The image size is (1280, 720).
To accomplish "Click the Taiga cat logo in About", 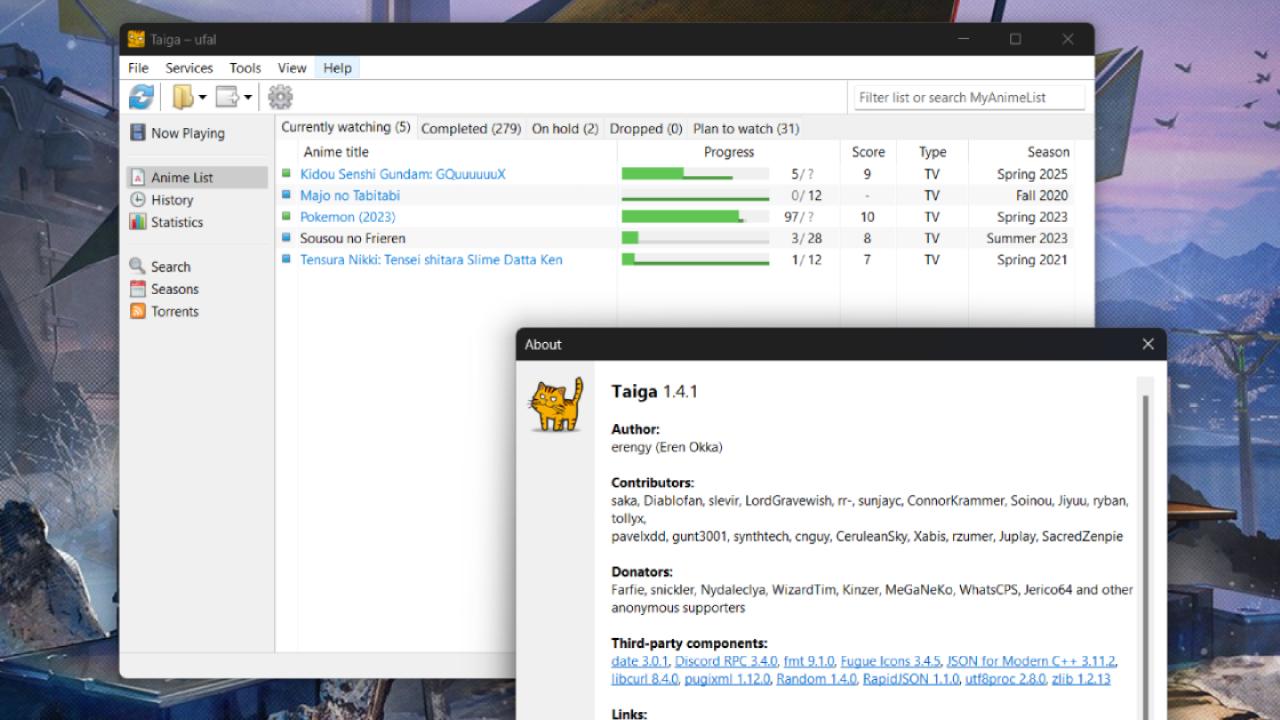I will click(555, 404).
